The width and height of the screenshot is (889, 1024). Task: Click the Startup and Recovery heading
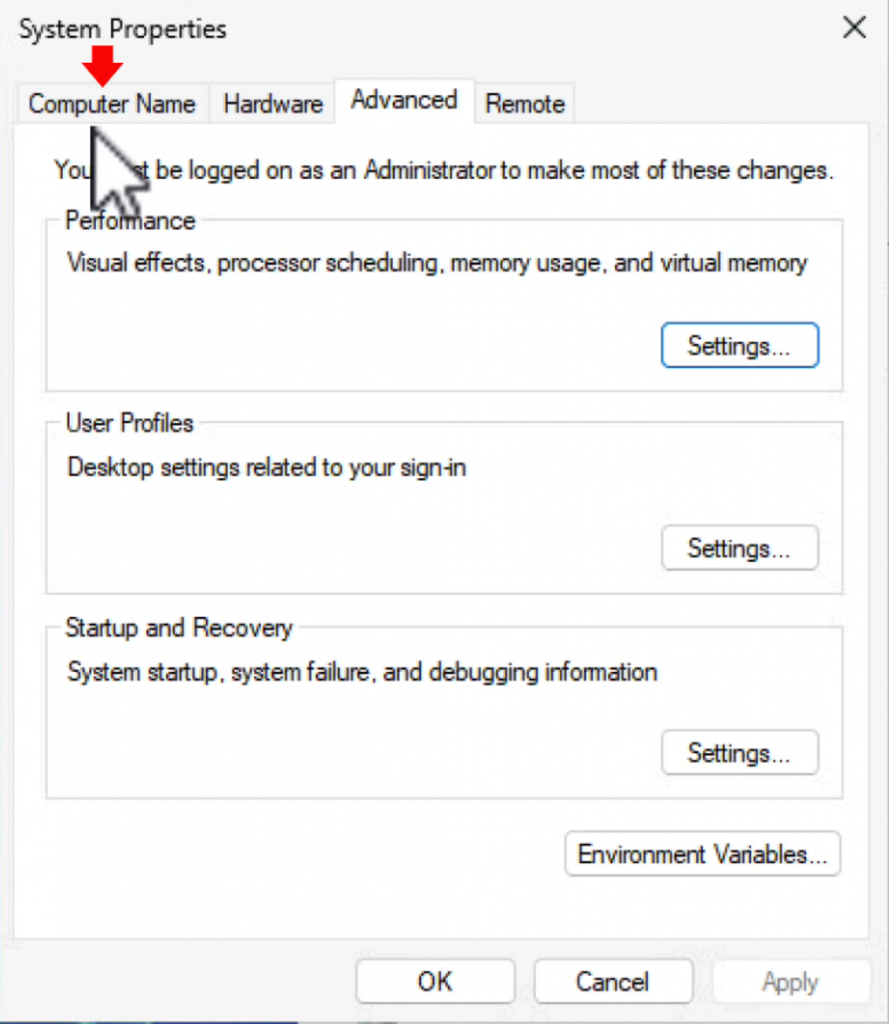[x=178, y=628]
